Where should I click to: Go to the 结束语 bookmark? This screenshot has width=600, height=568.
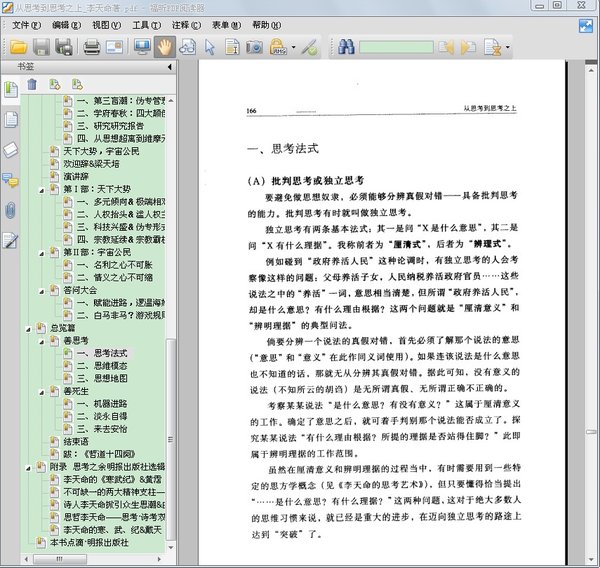[x=76, y=441]
